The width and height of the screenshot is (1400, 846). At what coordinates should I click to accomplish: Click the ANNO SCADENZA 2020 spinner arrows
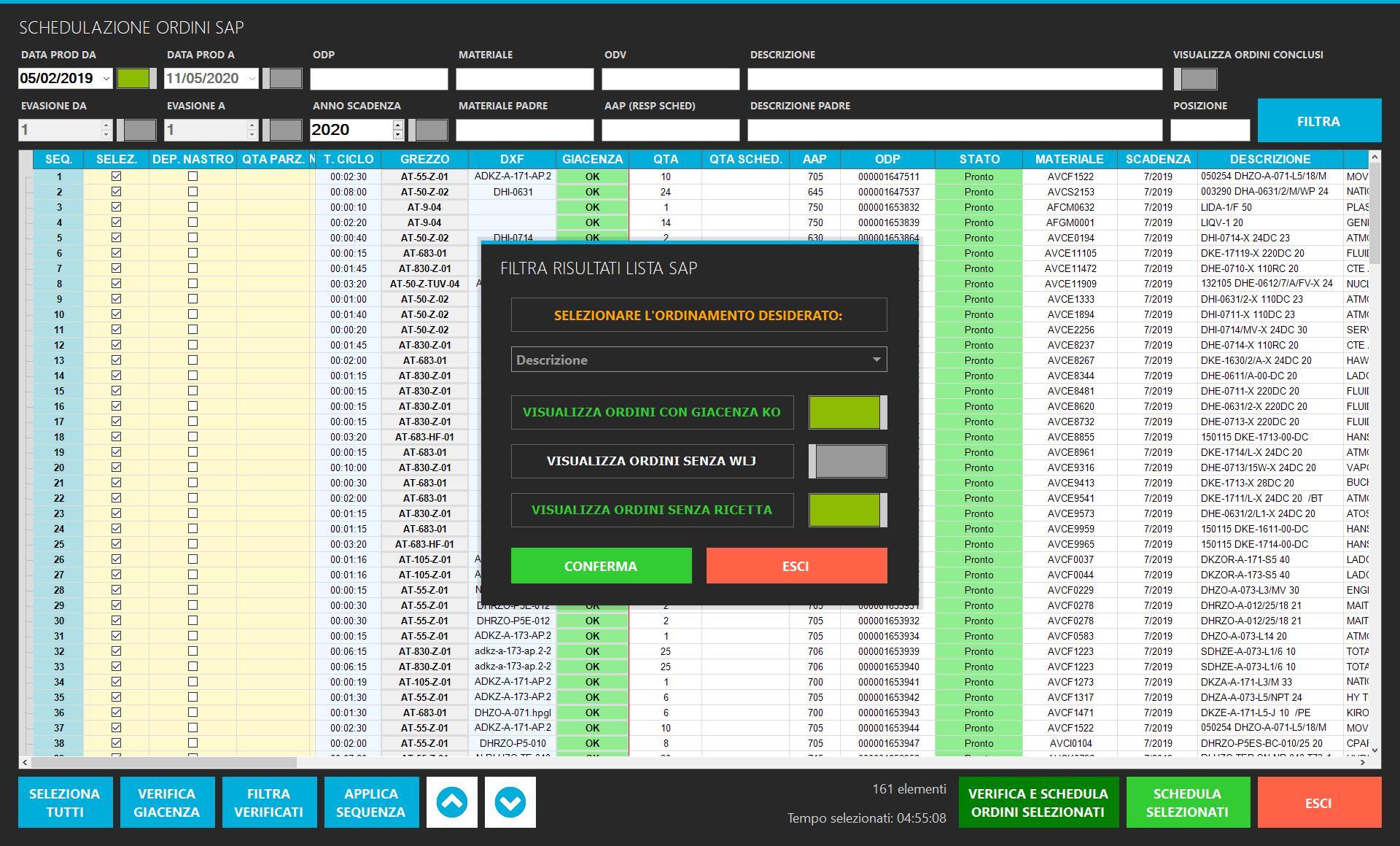click(398, 130)
